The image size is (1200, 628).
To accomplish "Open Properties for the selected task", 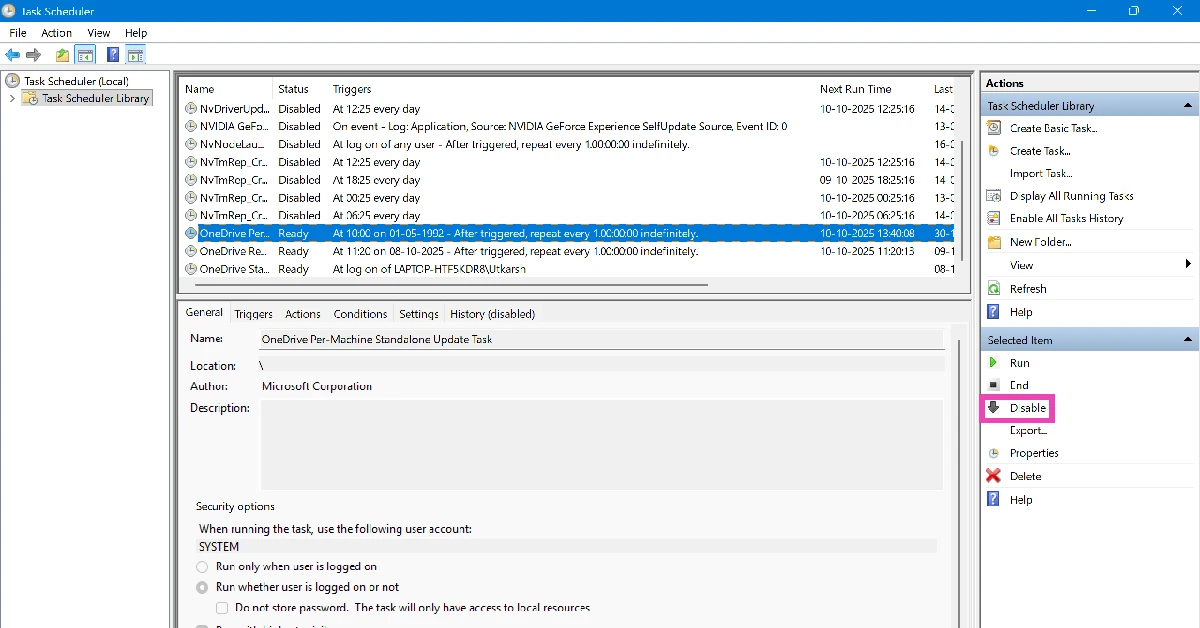I will (1033, 453).
